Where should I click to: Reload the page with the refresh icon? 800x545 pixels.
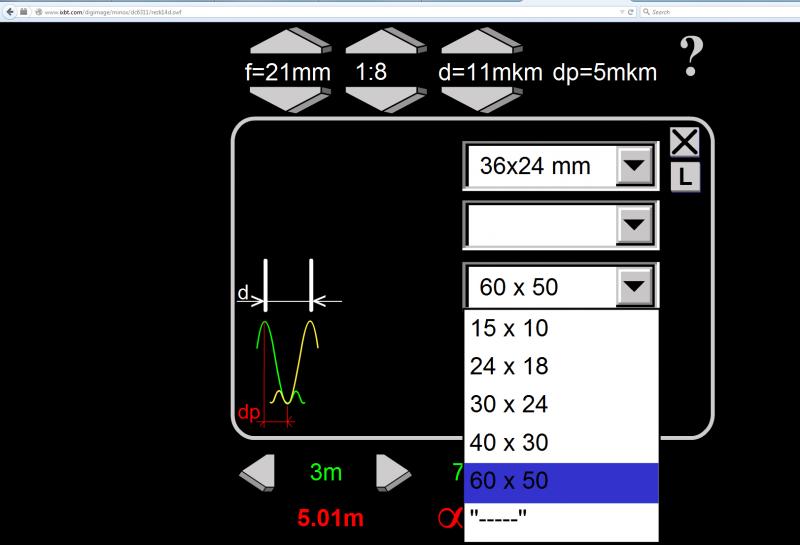click(631, 12)
